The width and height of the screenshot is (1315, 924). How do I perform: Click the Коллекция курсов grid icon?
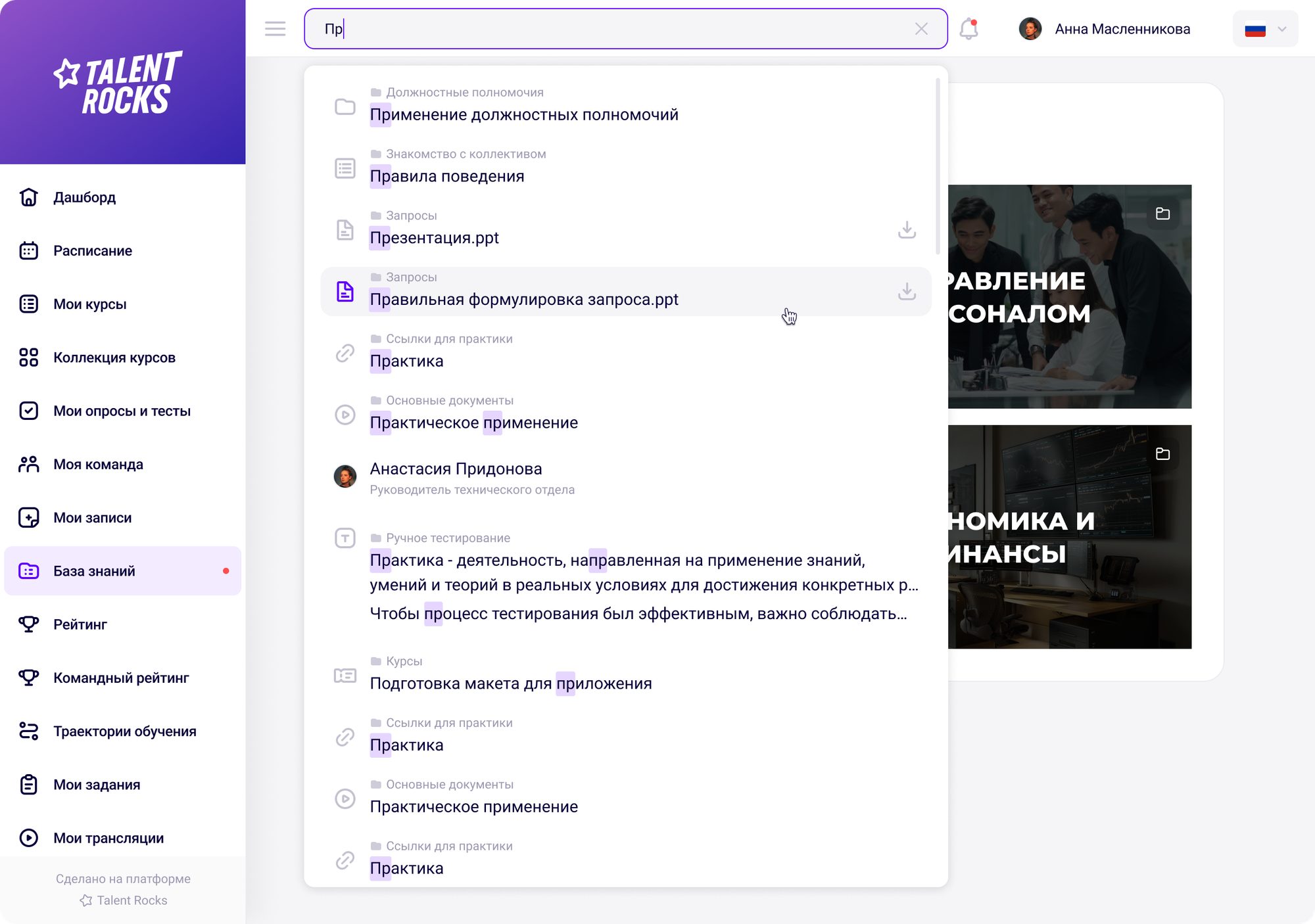point(28,358)
